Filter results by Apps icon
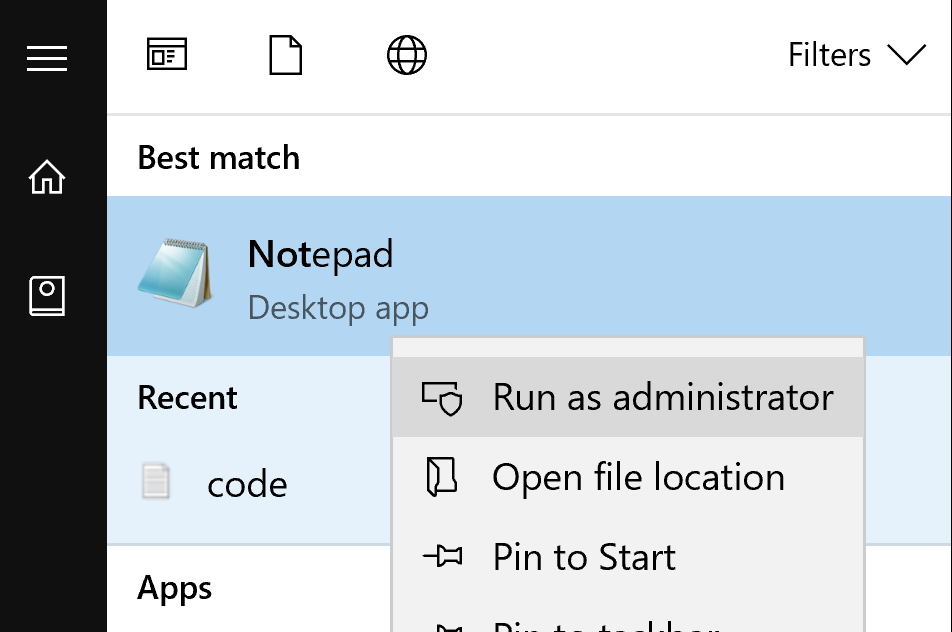 167,55
